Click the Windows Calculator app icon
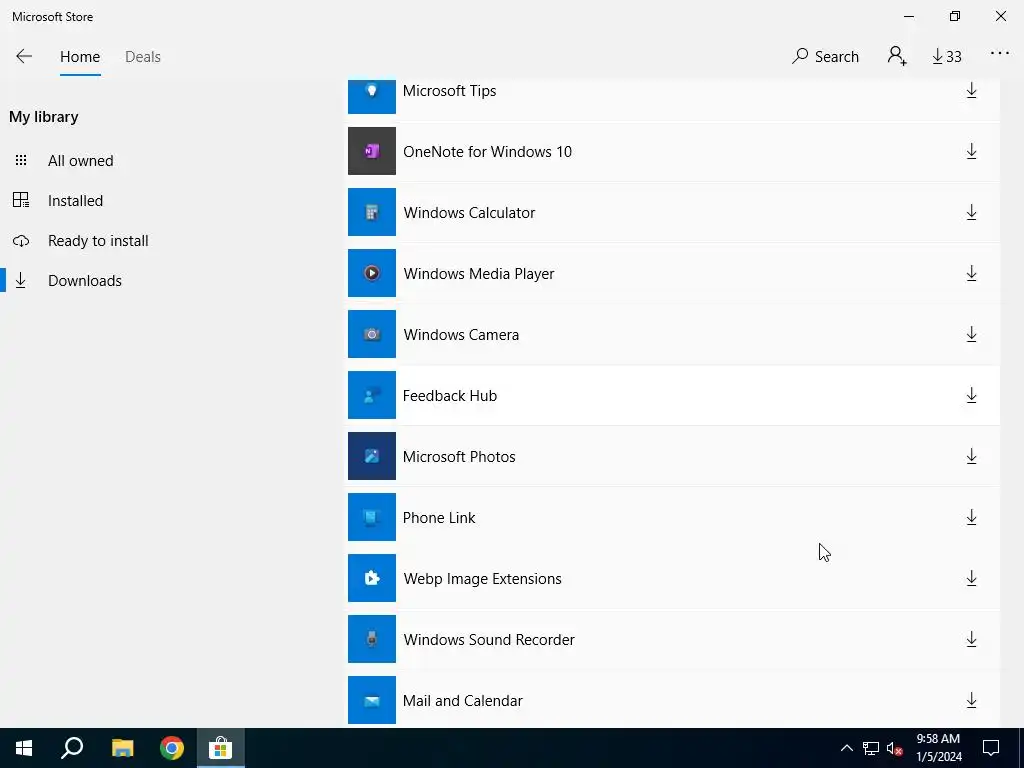This screenshot has width=1024, height=768. tap(372, 212)
